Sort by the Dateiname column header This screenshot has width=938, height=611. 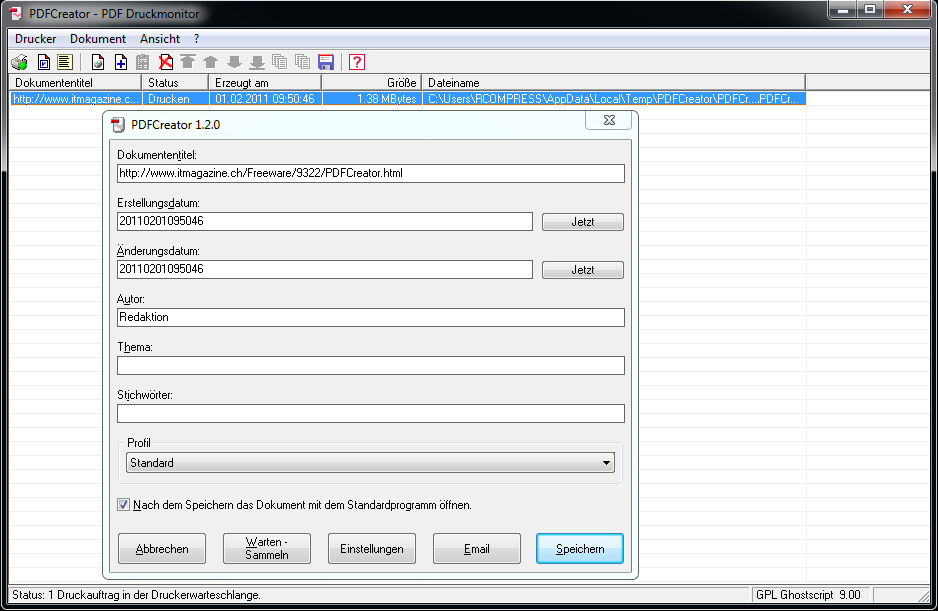click(614, 83)
